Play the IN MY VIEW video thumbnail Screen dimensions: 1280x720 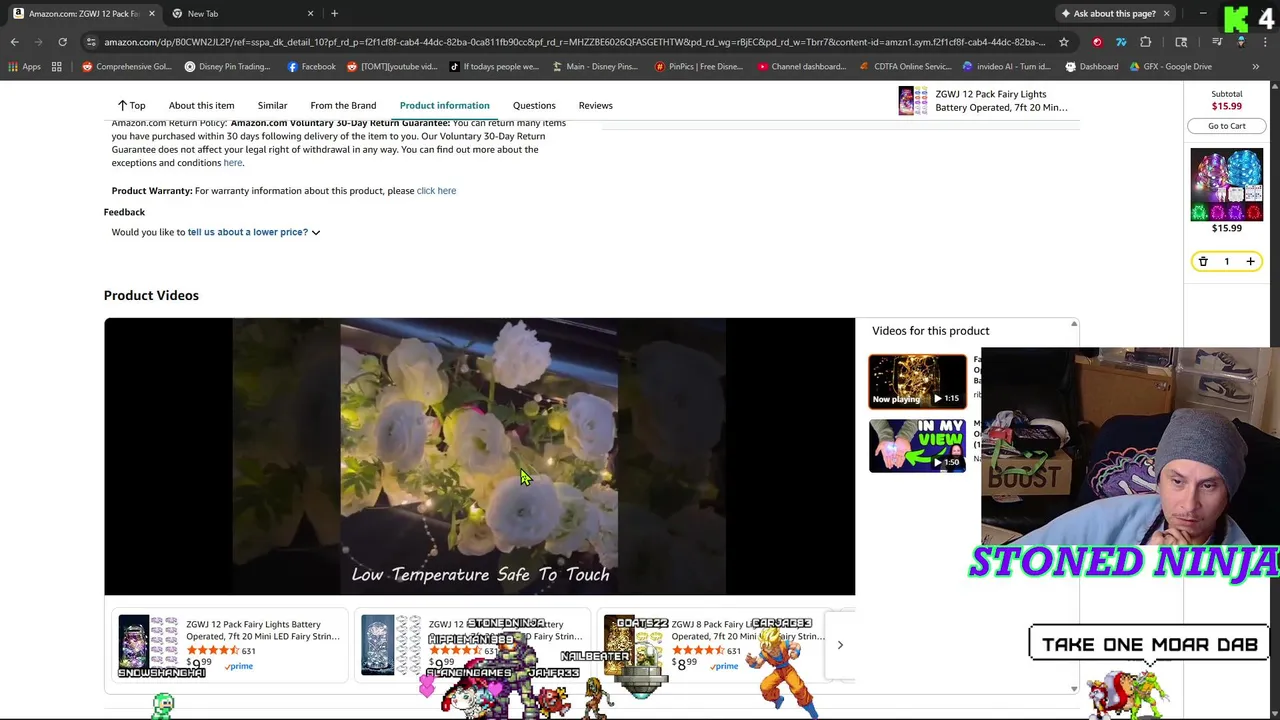coord(917,445)
